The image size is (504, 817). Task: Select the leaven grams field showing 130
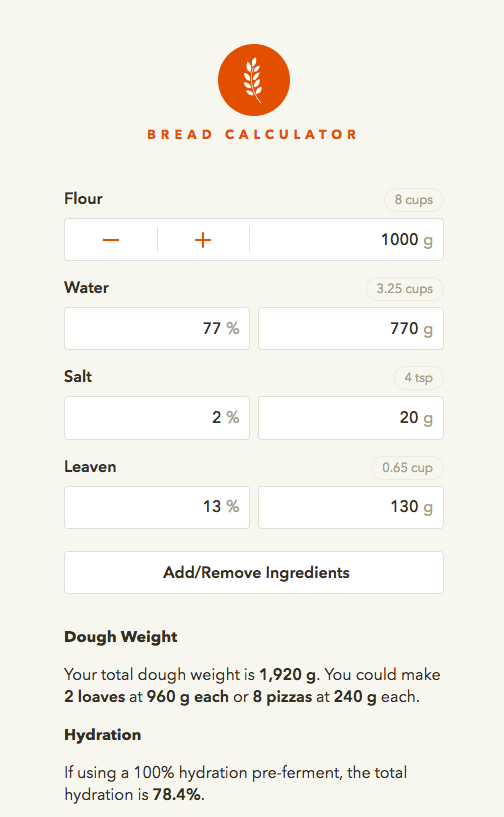pyautogui.click(x=351, y=507)
